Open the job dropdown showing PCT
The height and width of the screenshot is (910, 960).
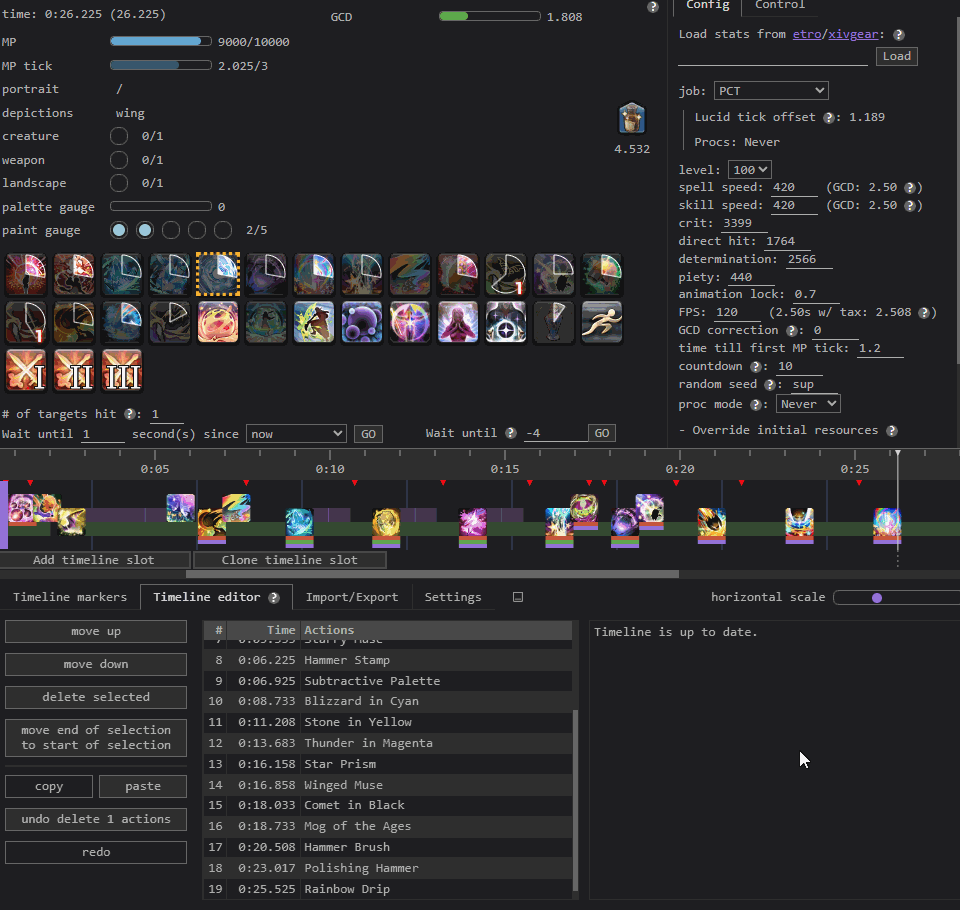tap(771, 91)
